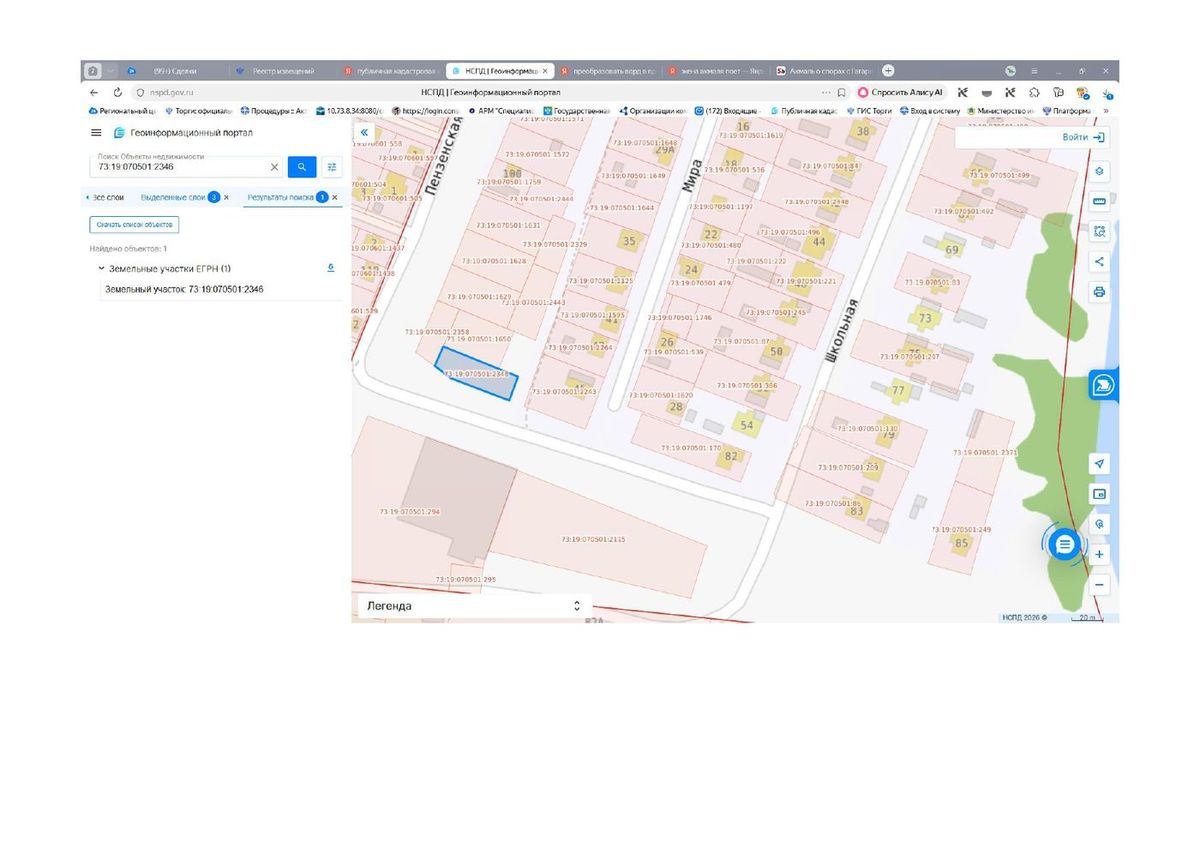
Task: Activate the area search selection tool
Action: 1099,231
